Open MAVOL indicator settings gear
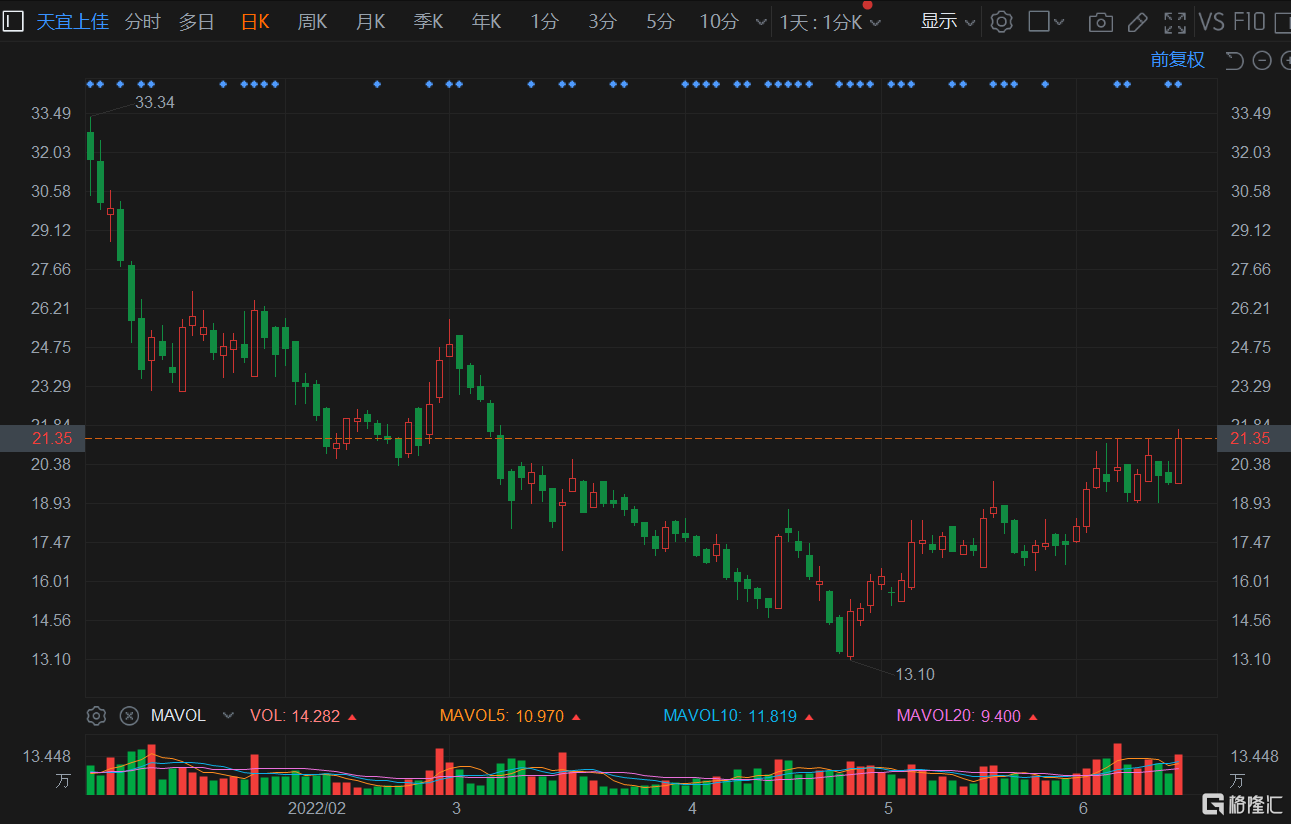 pyautogui.click(x=96, y=716)
